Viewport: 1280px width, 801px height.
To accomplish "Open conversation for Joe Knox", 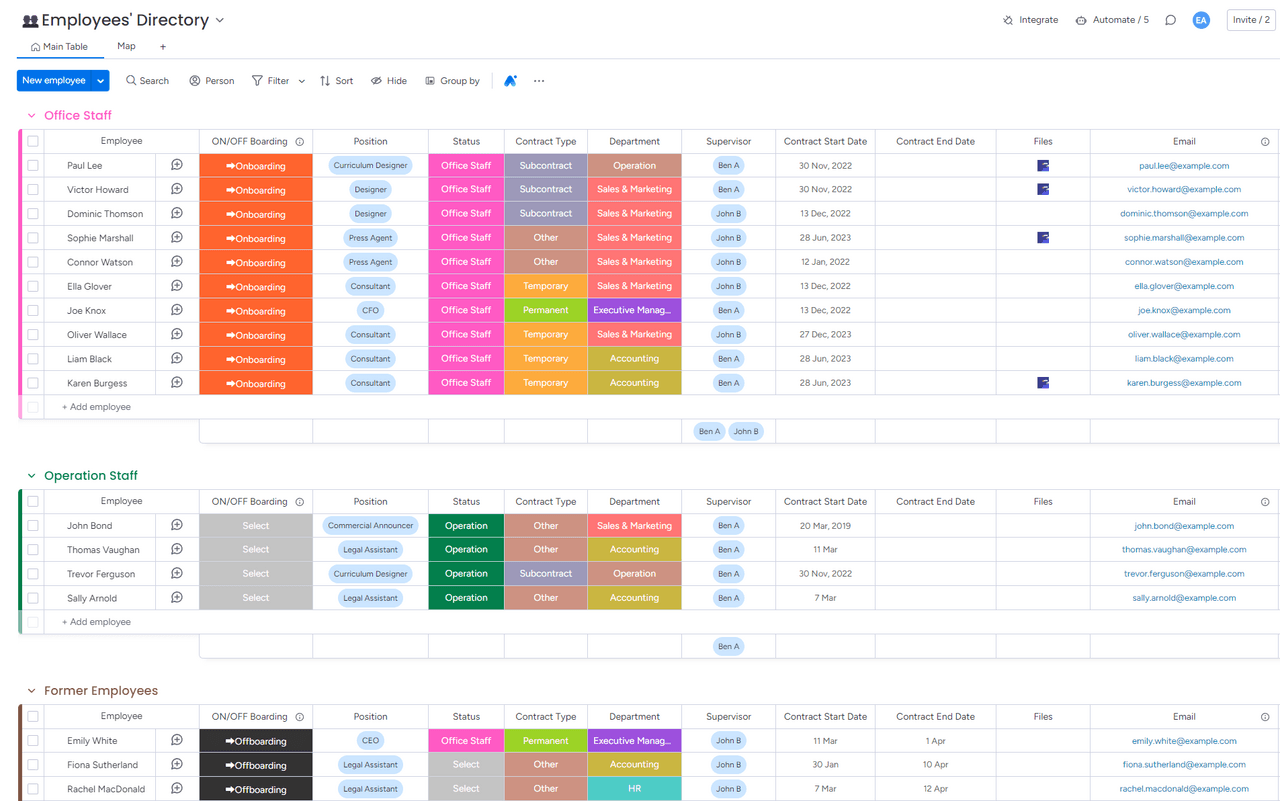I will pyautogui.click(x=177, y=310).
